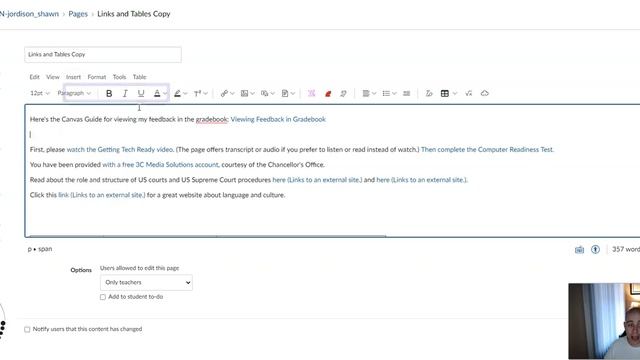Apply the background highlight color

(x=177, y=93)
